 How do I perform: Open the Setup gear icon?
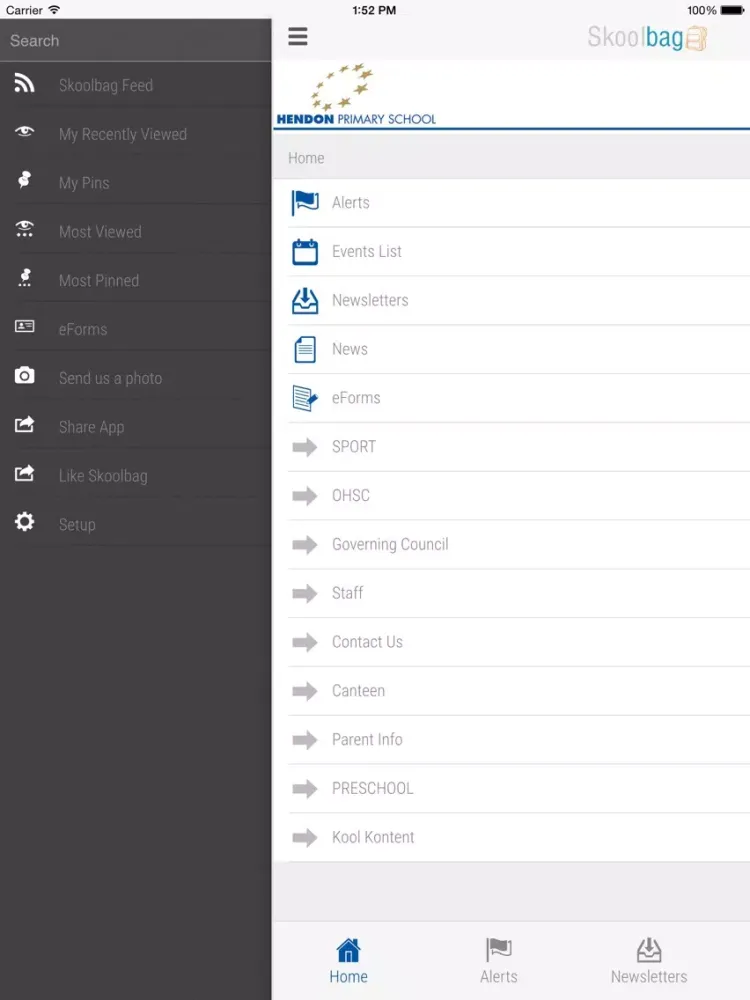(x=24, y=522)
